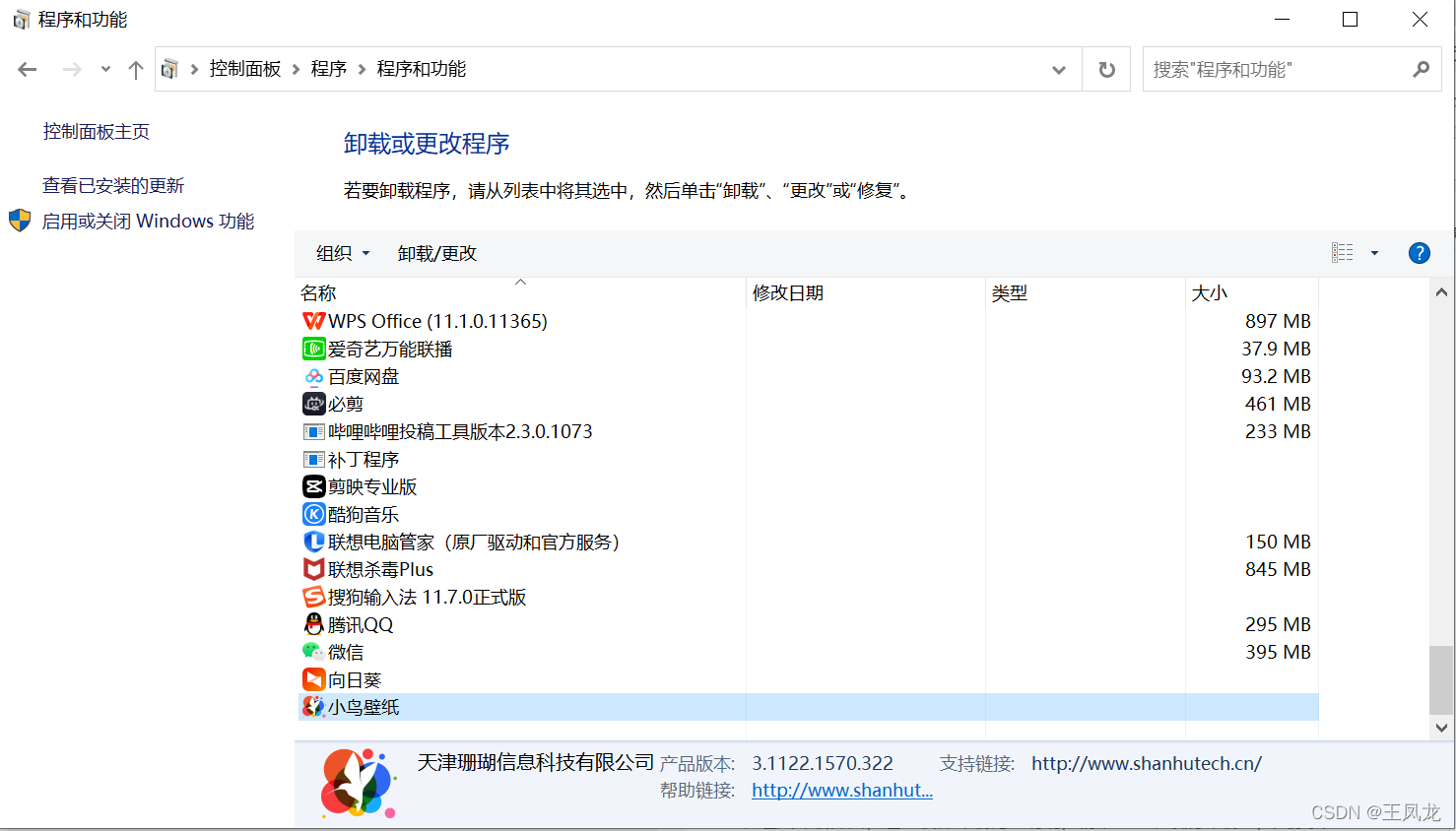This screenshot has height=831, width=1456.
Task: Click the 微信 icon
Action: [x=313, y=652]
